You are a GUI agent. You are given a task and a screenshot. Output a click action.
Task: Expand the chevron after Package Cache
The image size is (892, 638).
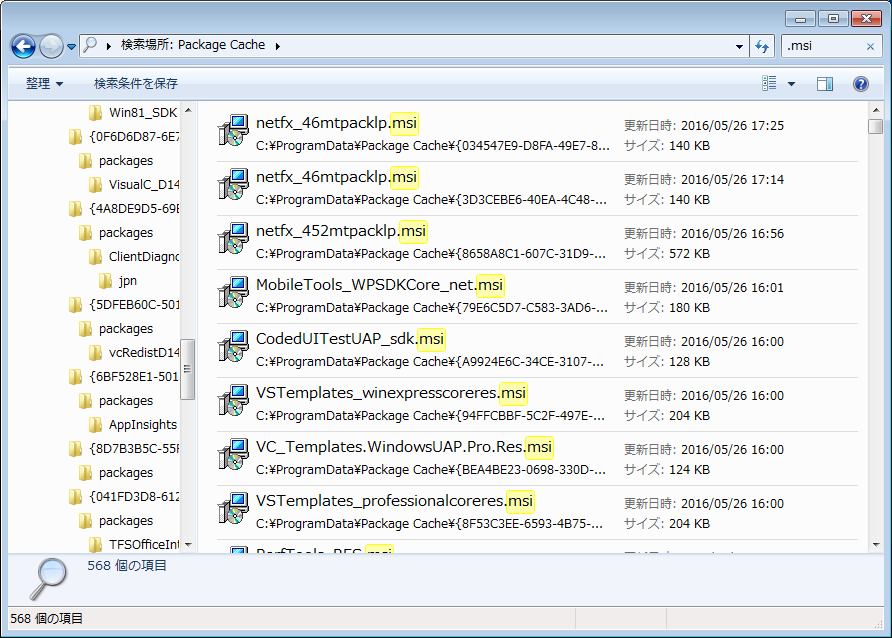[278, 46]
